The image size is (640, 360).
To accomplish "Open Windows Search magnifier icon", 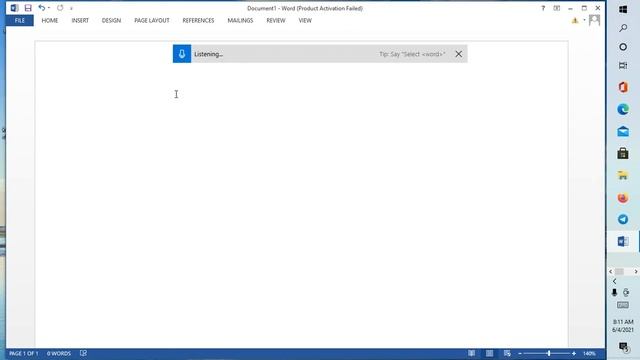I will (623, 28).
